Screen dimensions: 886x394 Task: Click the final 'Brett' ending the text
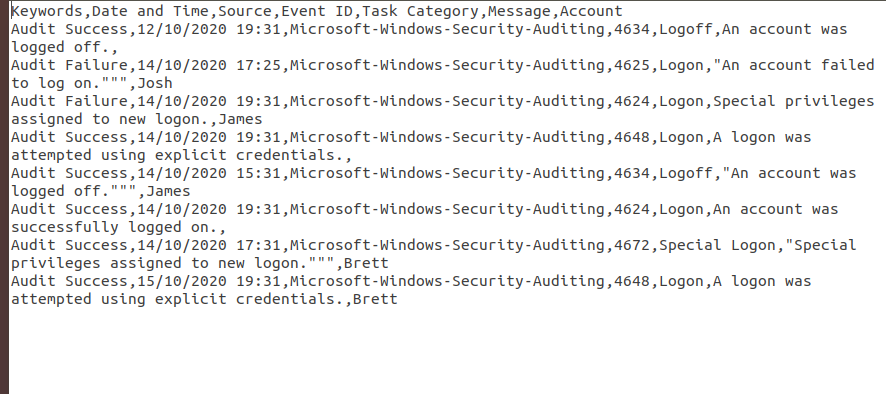click(x=375, y=299)
